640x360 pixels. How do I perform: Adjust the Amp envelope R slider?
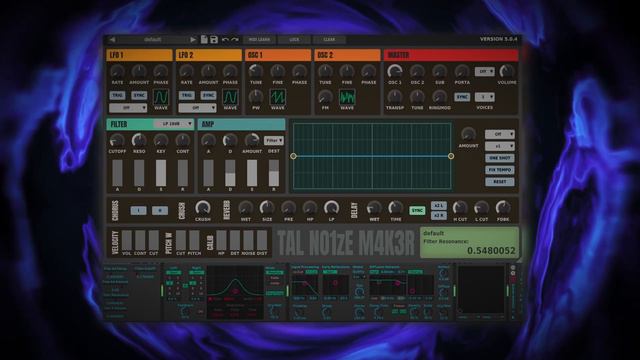coord(274,173)
